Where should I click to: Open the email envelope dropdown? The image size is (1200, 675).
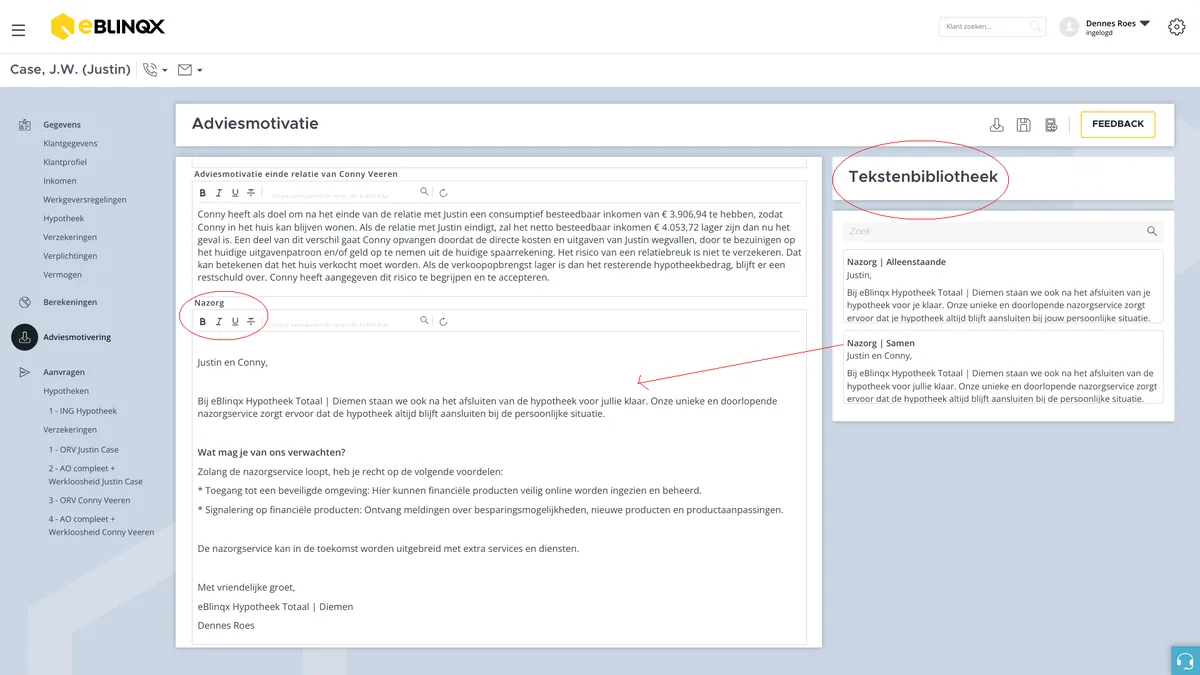click(x=190, y=70)
